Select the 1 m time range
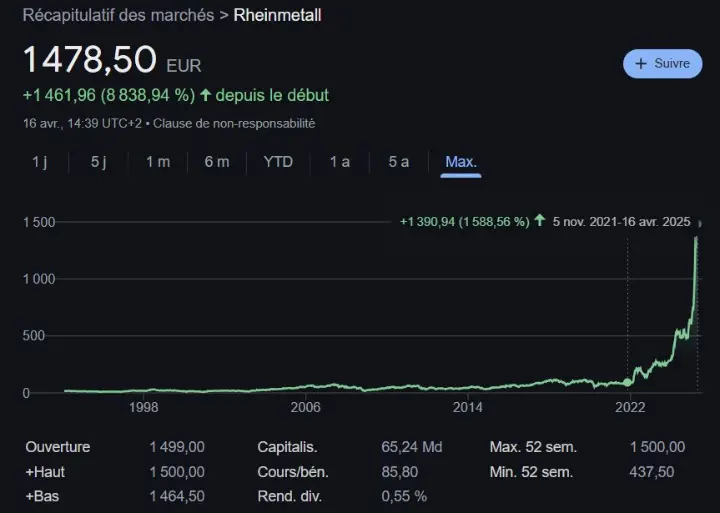 click(x=158, y=162)
